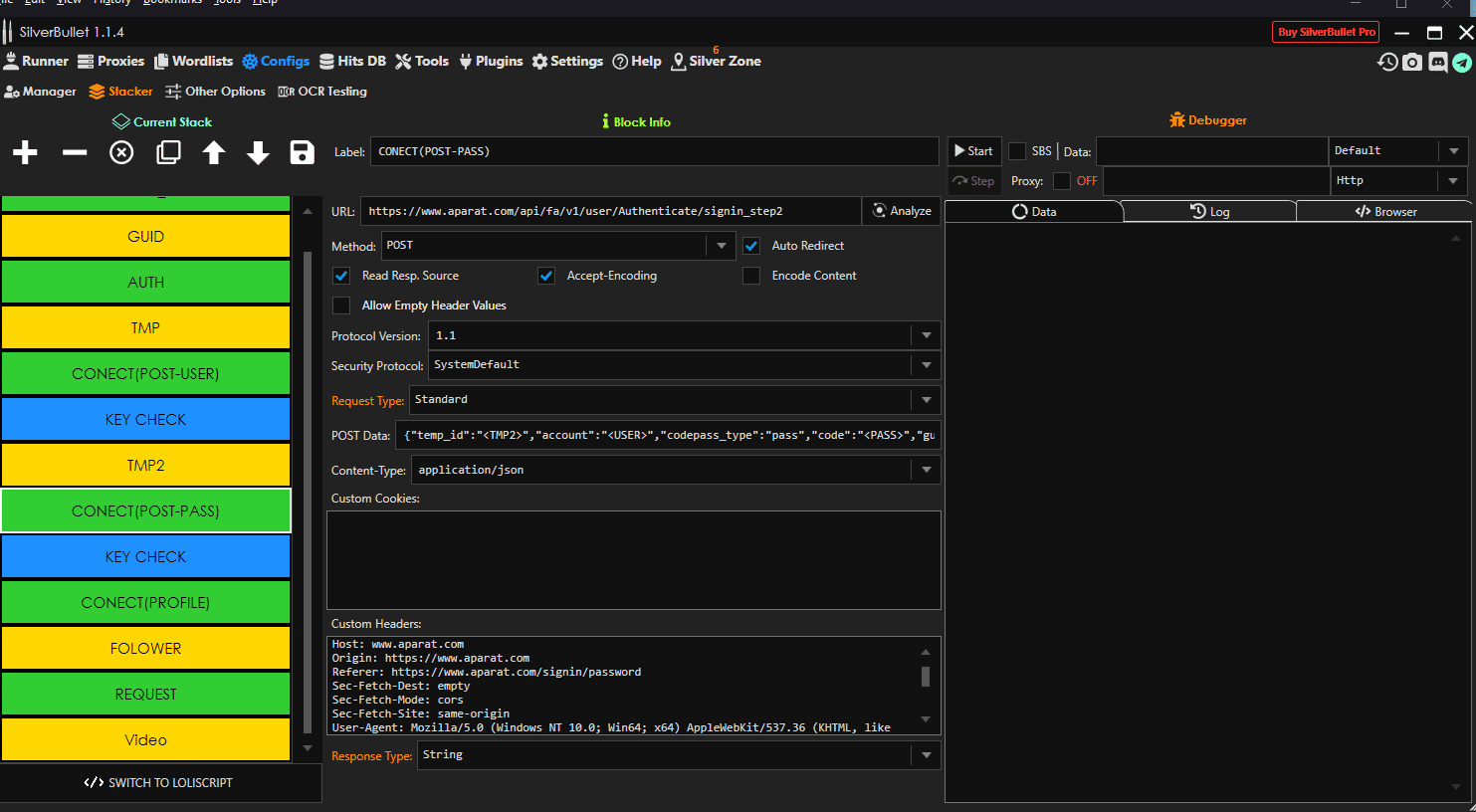The image size is (1476, 812).
Task: Open the Hits DB section
Action: pos(352,61)
